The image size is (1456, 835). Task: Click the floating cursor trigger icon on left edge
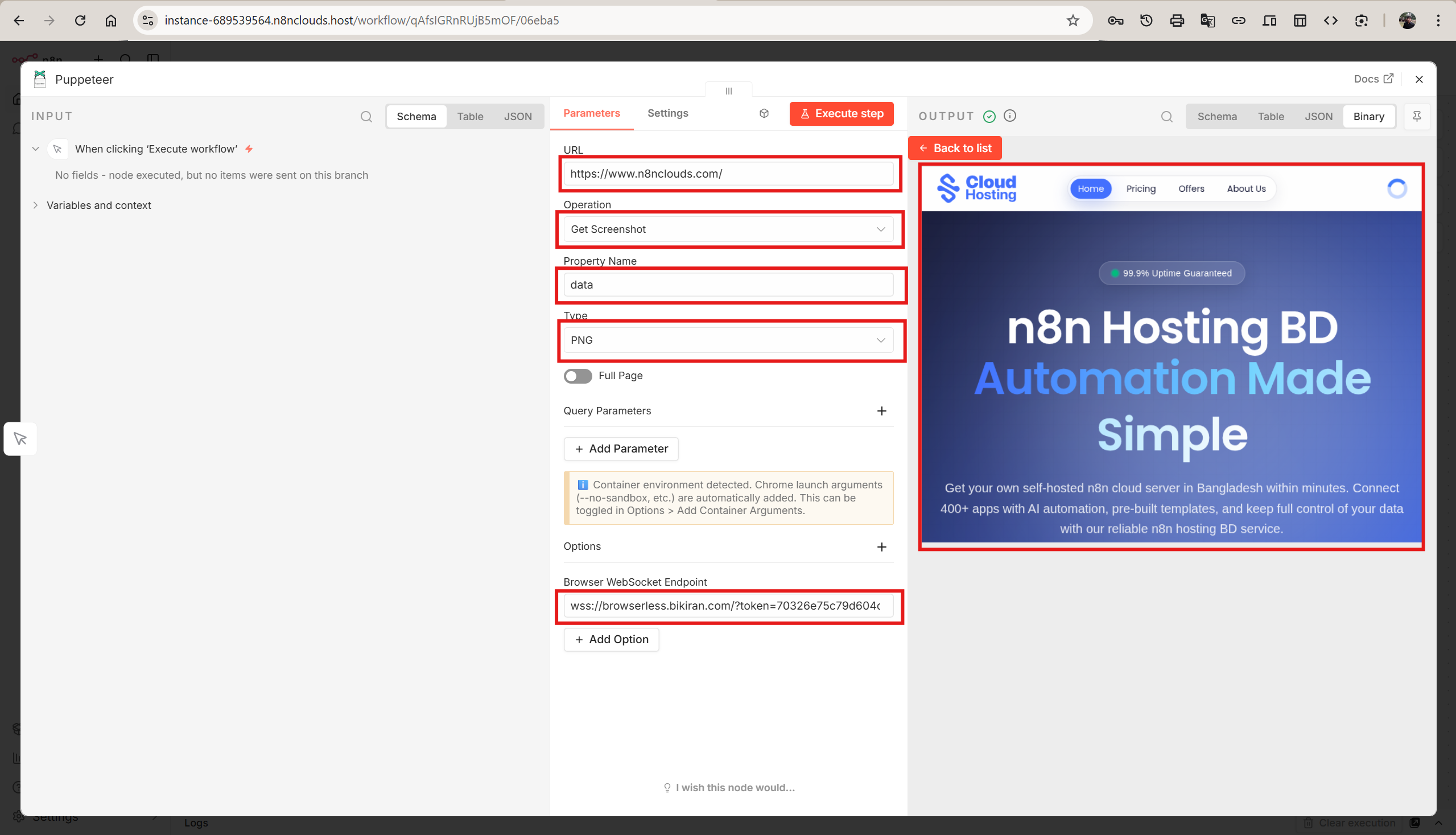[x=20, y=439]
